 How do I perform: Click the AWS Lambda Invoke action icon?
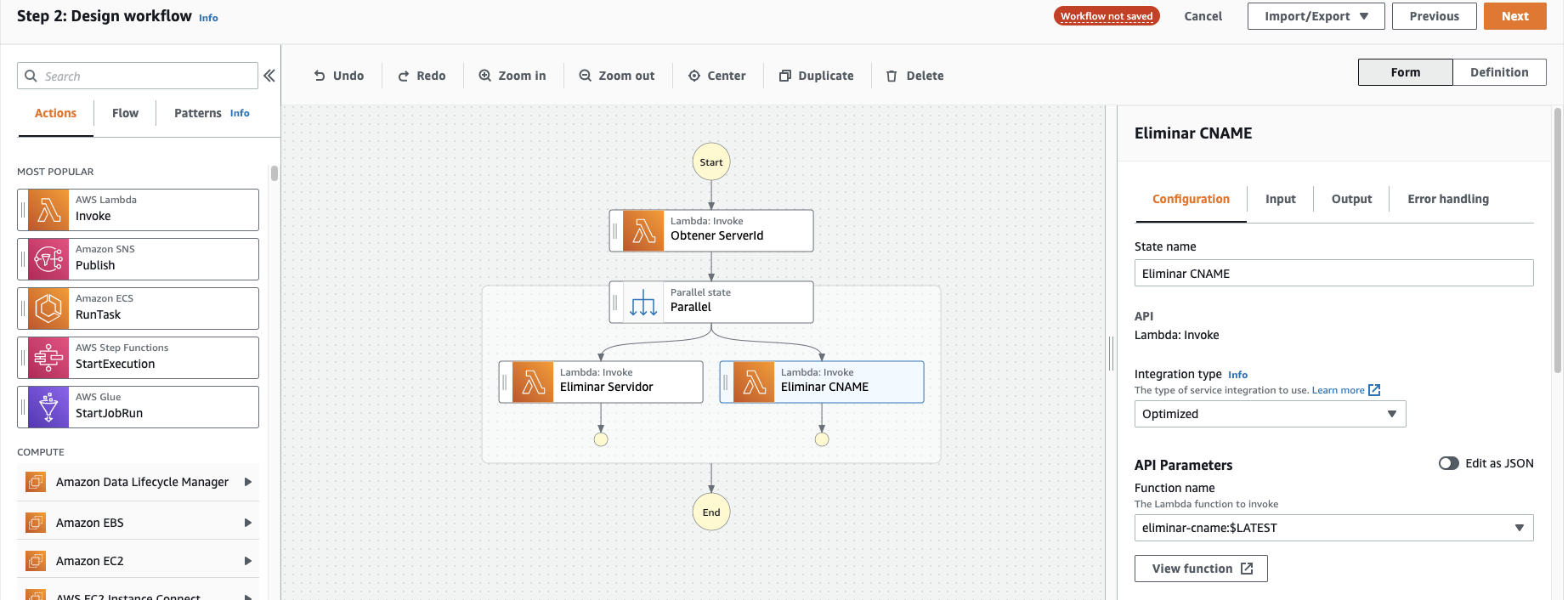pyautogui.click(x=48, y=210)
